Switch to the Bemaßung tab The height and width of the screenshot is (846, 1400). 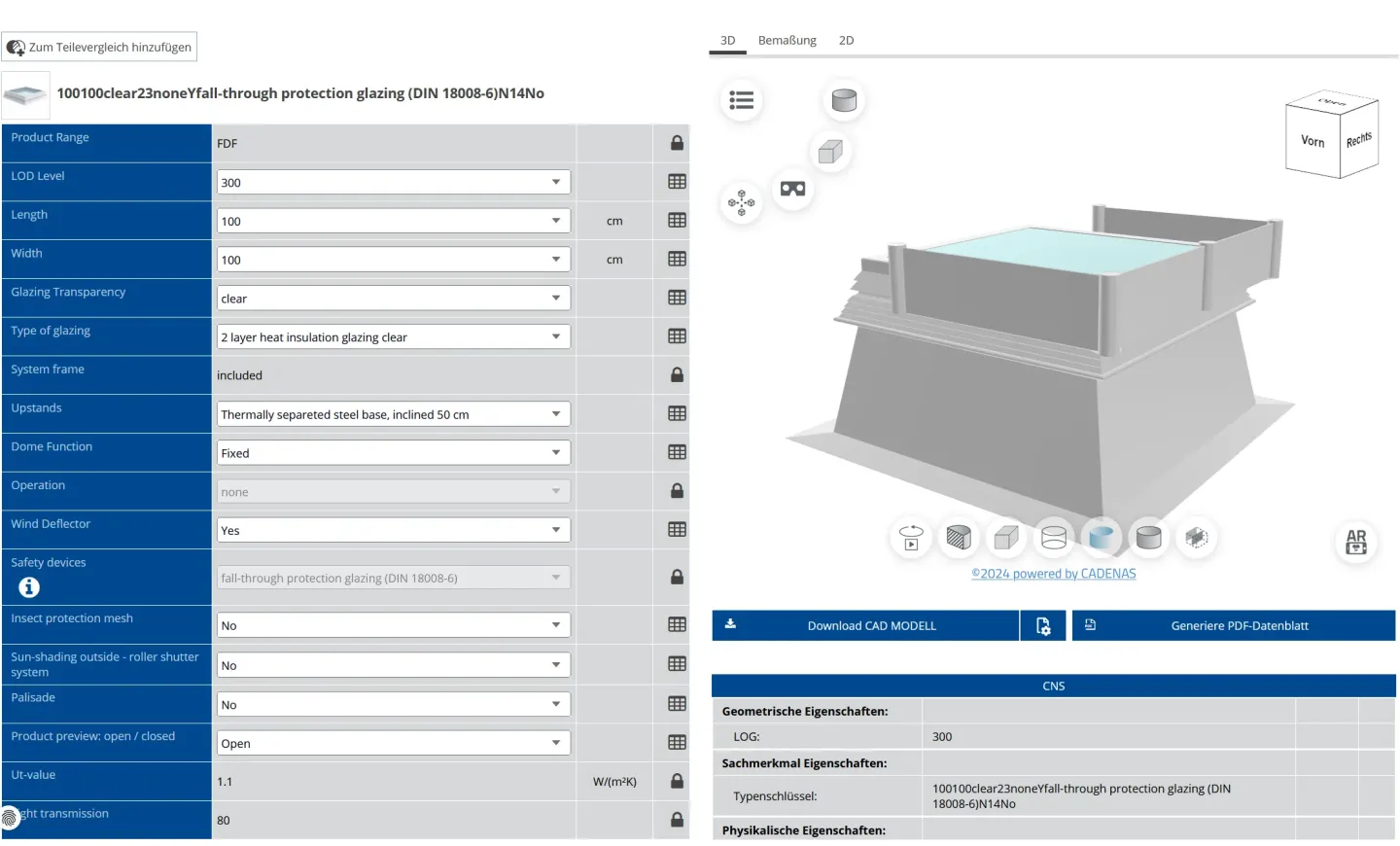click(x=787, y=41)
